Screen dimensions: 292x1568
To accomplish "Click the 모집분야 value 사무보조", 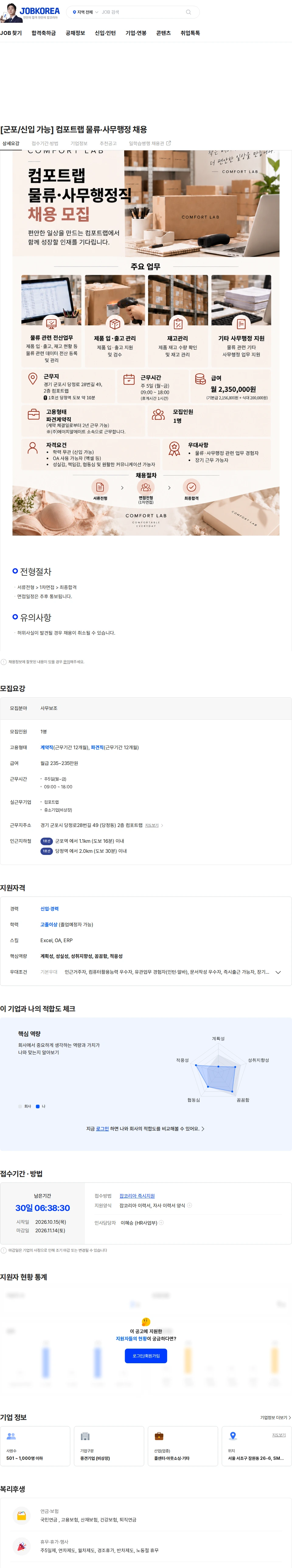I will tap(49, 709).
